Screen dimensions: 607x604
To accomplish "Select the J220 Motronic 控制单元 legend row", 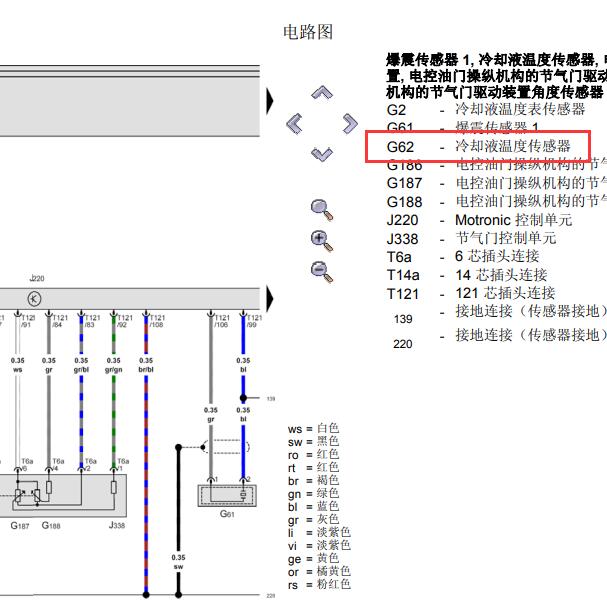I will [479, 220].
